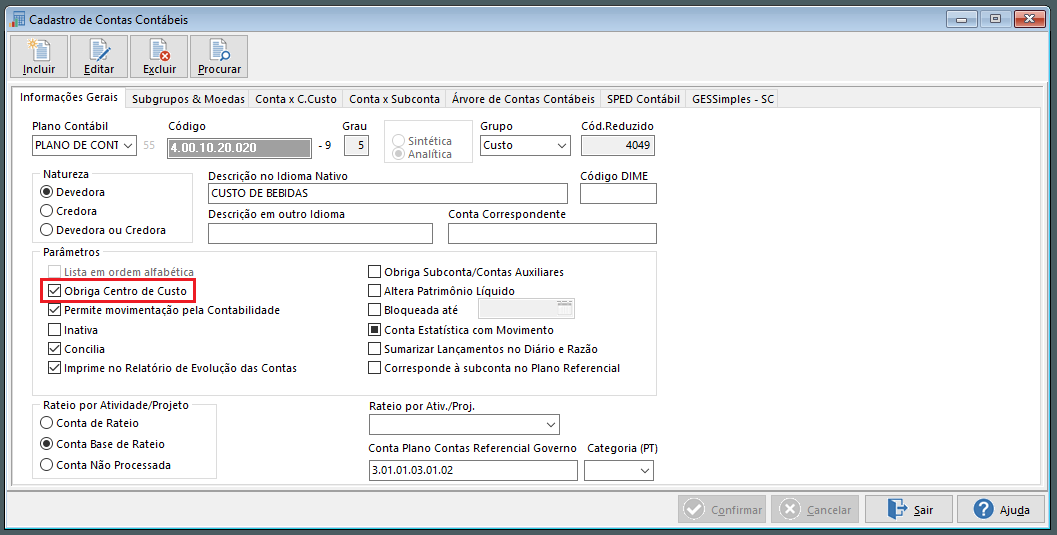The width and height of the screenshot is (1057, 535).
Task: Enable the Inativa checkbox
Action: coord(55,329)
